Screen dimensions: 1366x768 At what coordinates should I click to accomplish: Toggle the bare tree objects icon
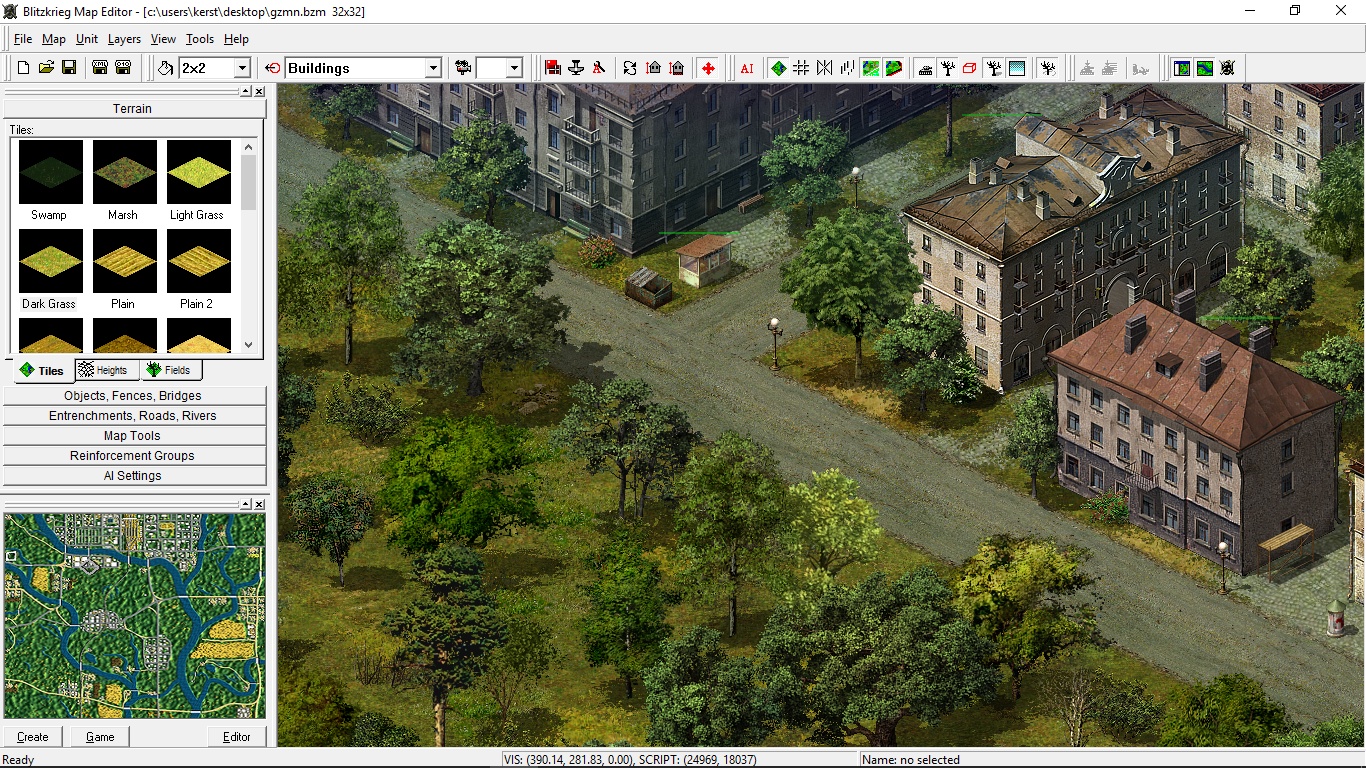(x=948, y=68)
